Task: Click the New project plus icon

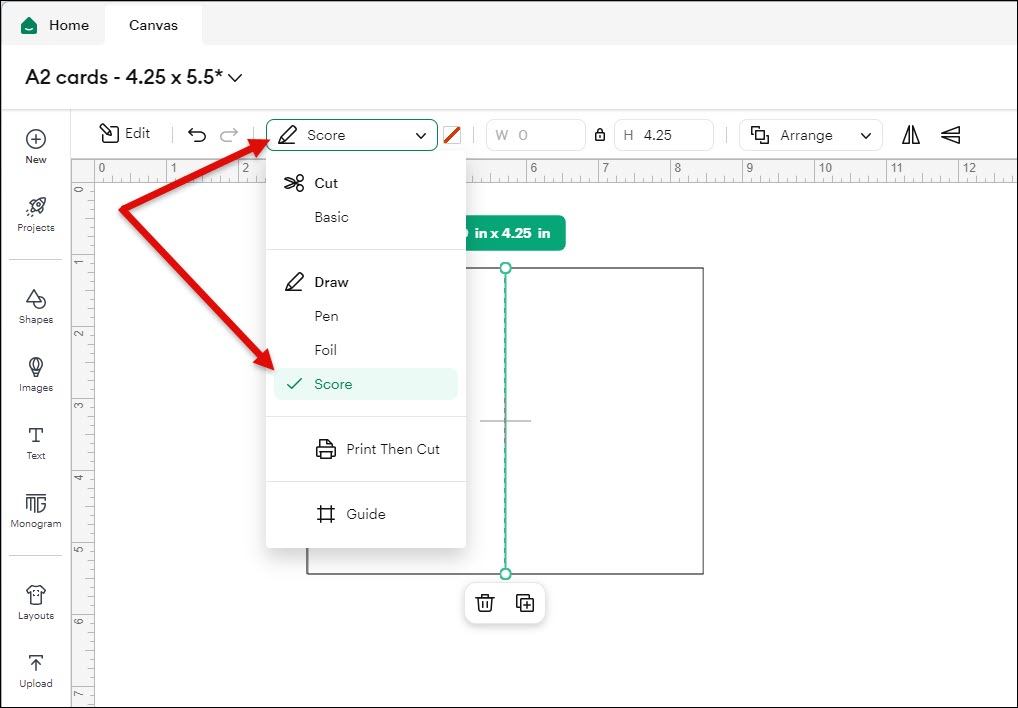Action: click(x=36, y=139)
